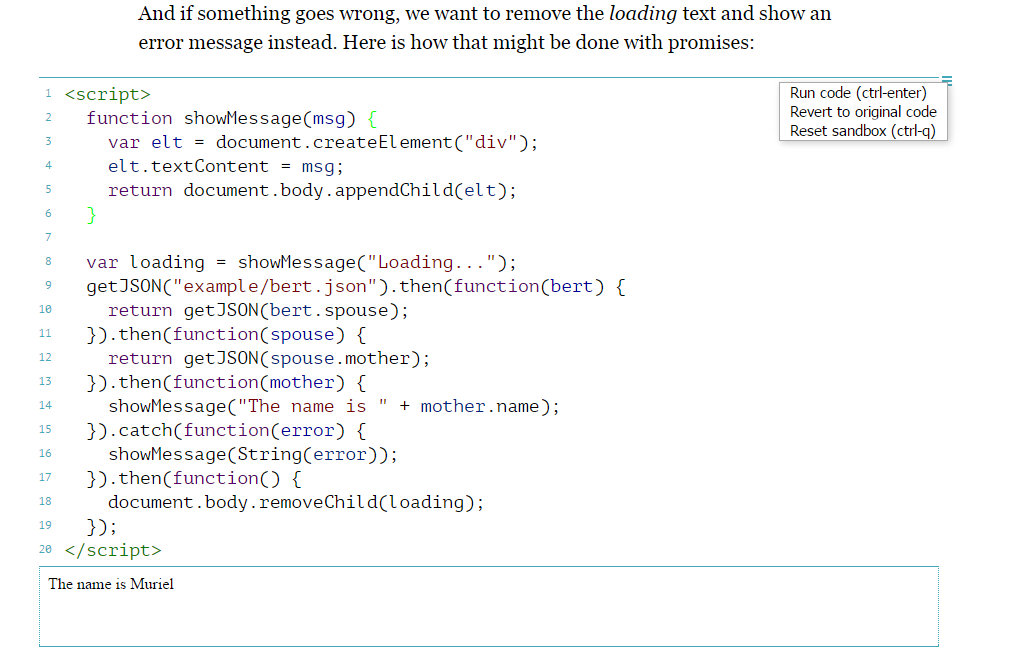The height and width of the screenshot is (655, 1012).
Task: Choose Run code (ctrl-enter)
Action: click(x=858, y=93)
